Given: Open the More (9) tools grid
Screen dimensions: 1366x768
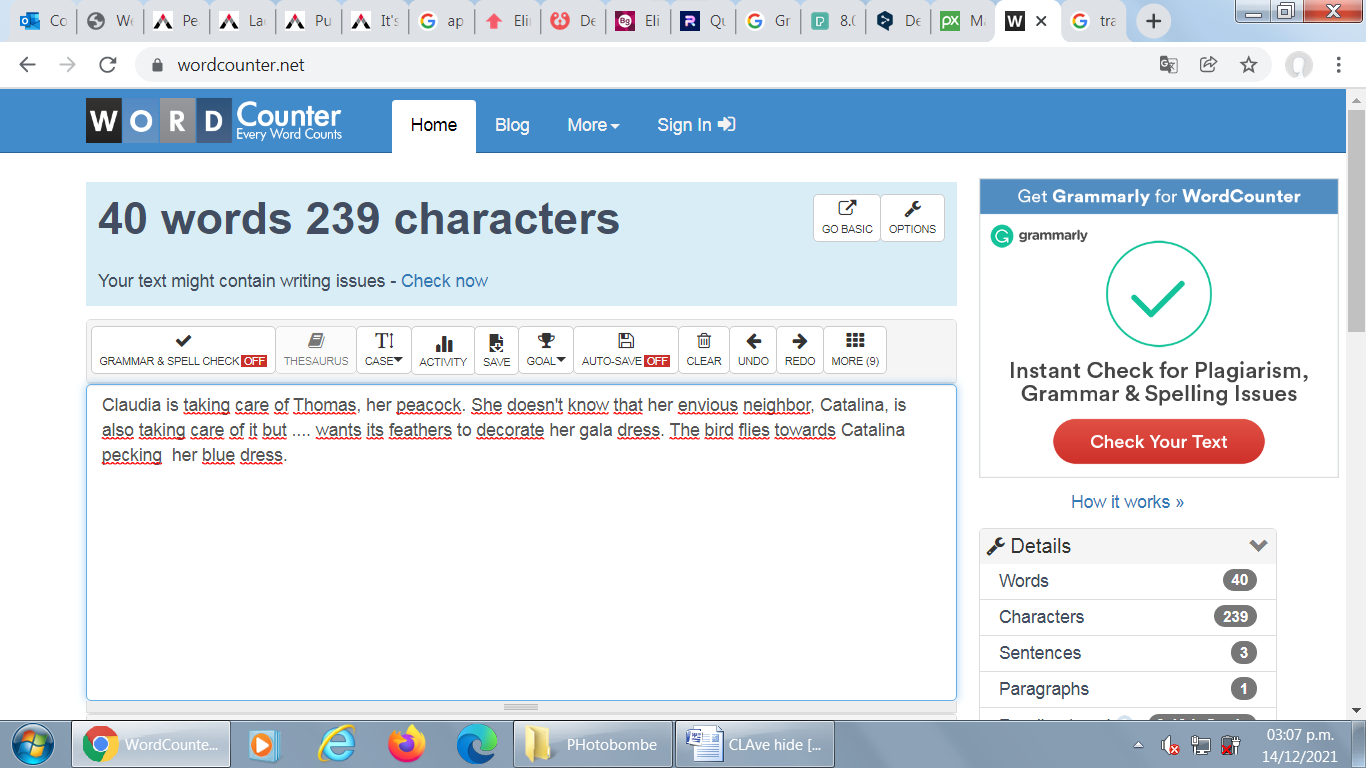Looking at the screenshot, I should point(855,350).
